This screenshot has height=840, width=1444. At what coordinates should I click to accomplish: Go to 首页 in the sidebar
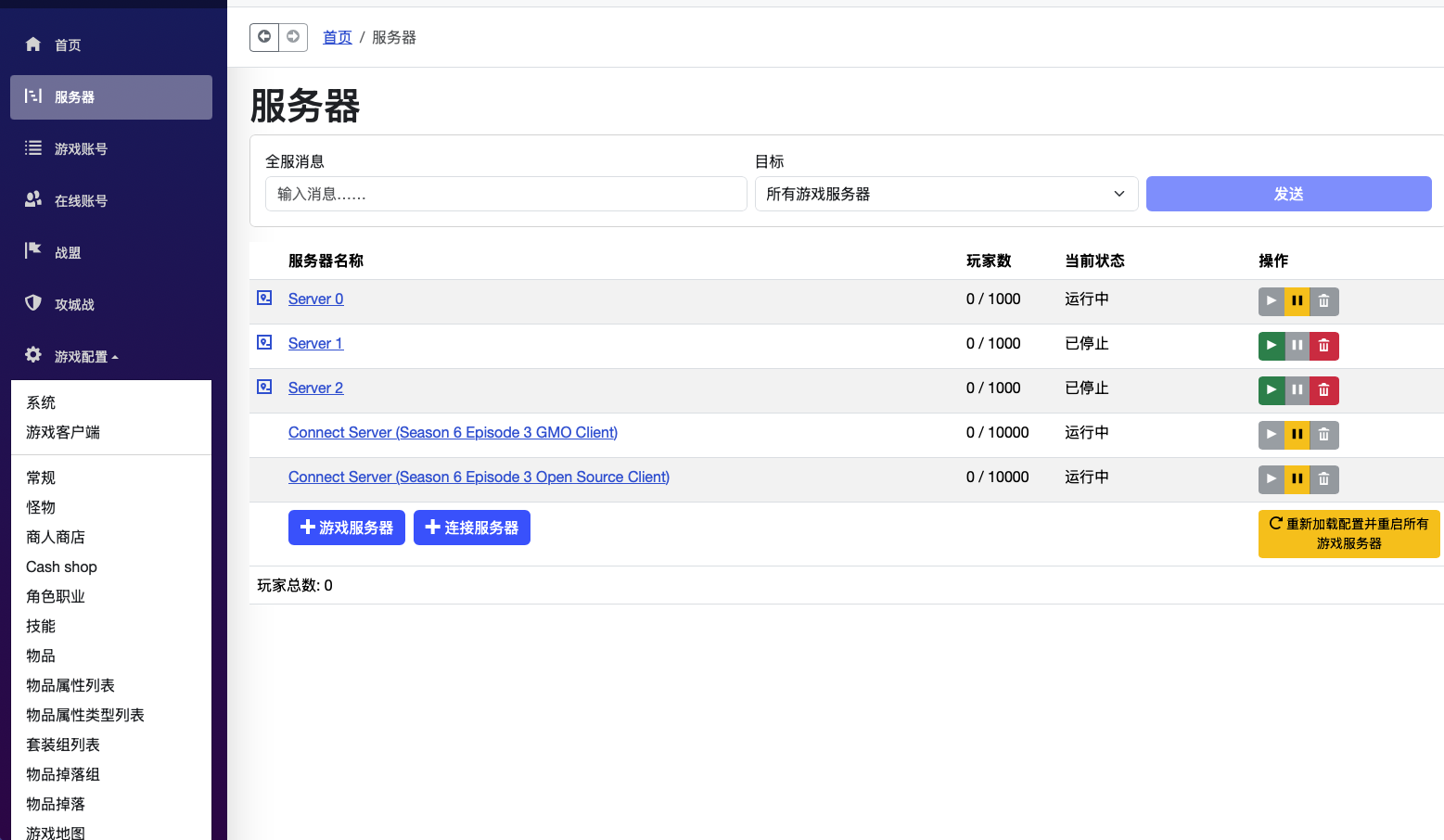111,45
